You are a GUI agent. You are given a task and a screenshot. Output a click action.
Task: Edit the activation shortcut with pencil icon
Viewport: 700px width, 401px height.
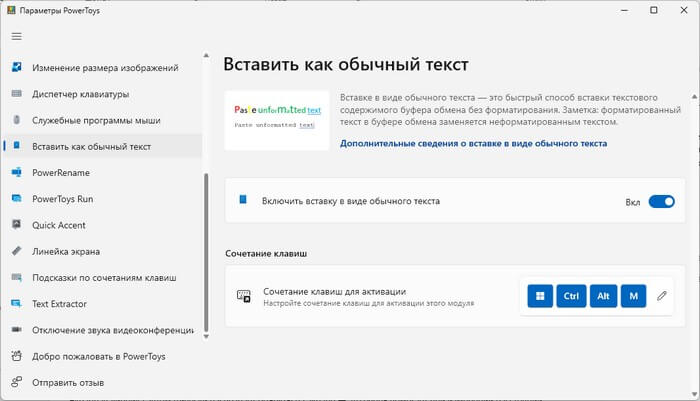[662, 296]
